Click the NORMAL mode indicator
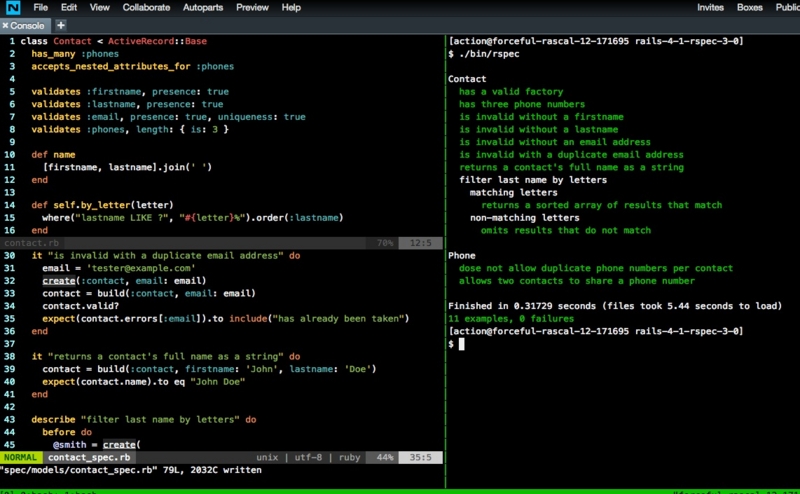The height and width of the screenshot is (494, 800). [20, 457]
